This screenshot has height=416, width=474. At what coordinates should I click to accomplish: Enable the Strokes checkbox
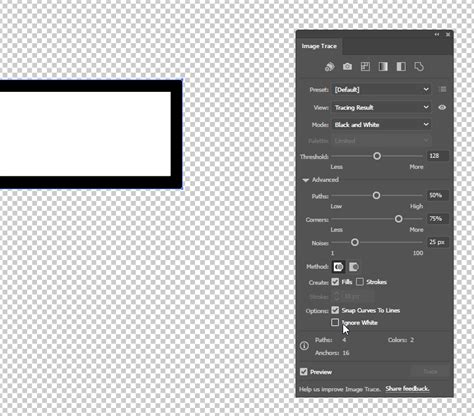360,282
